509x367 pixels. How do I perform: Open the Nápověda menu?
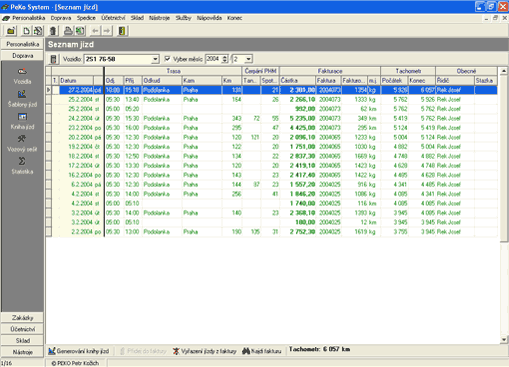[209, 18]
